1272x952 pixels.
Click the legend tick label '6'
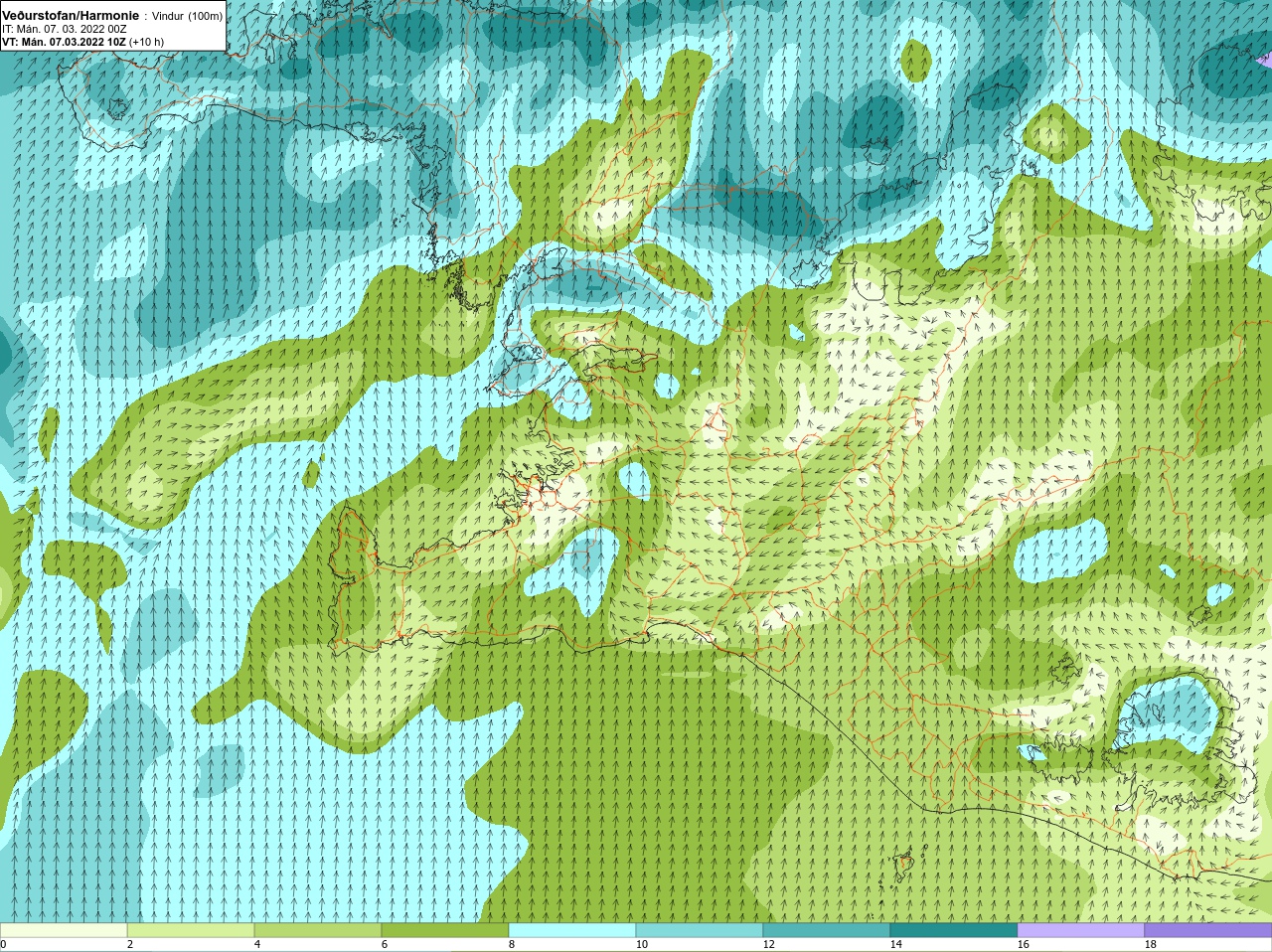click(x=385, y=945)
